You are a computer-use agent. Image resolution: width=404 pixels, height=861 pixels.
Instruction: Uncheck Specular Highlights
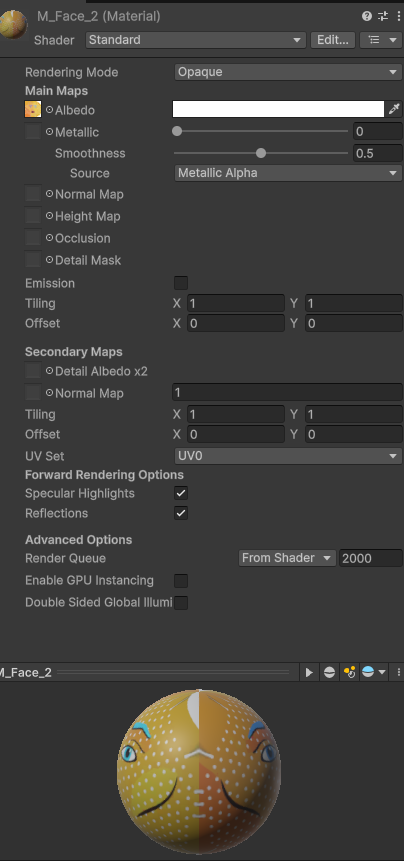[x=181, y=493]
